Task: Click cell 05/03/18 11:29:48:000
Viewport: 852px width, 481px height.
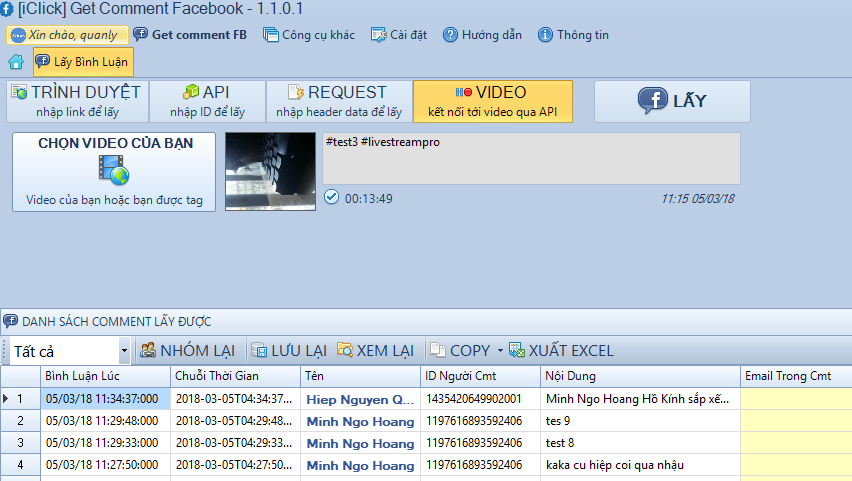Action: pyautogui.click(x=105, y=421)
